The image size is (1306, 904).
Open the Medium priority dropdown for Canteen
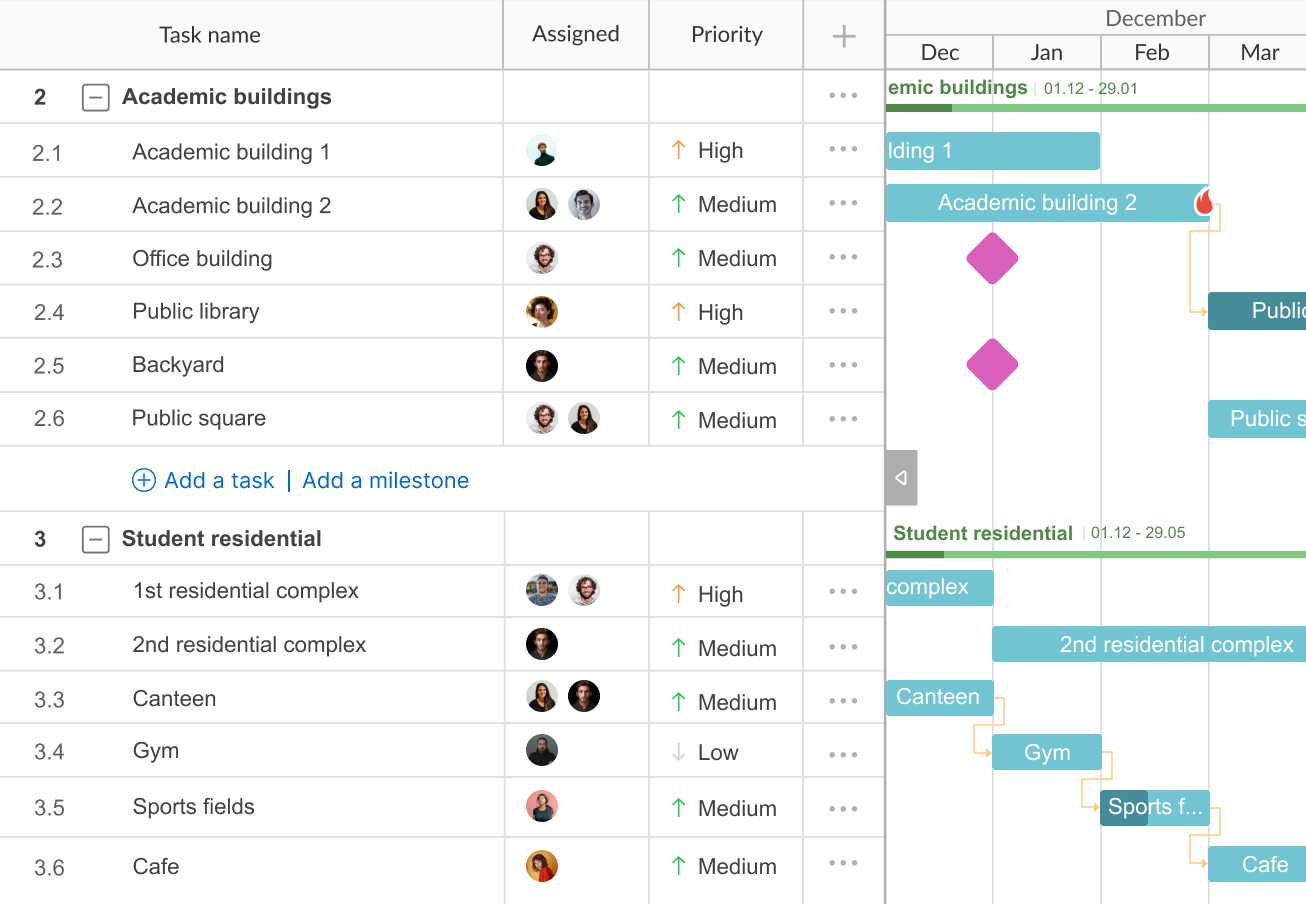coord(724,702)
